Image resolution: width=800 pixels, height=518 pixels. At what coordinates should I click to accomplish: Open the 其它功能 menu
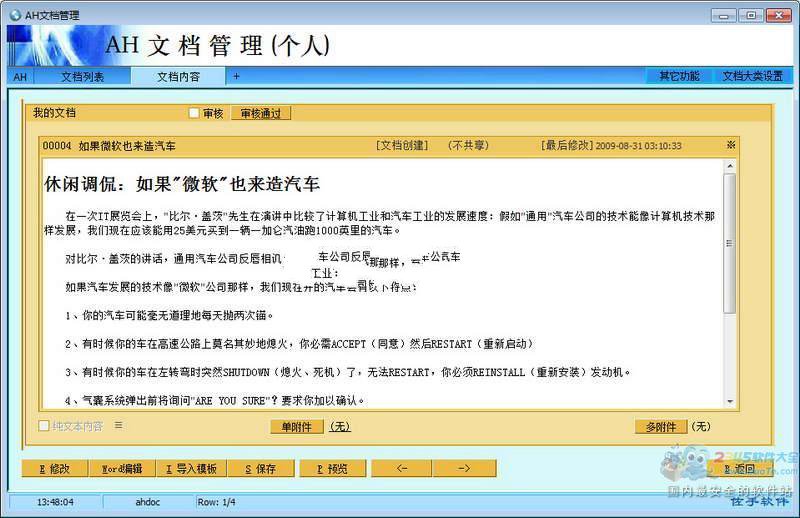(x=679, y=76)
